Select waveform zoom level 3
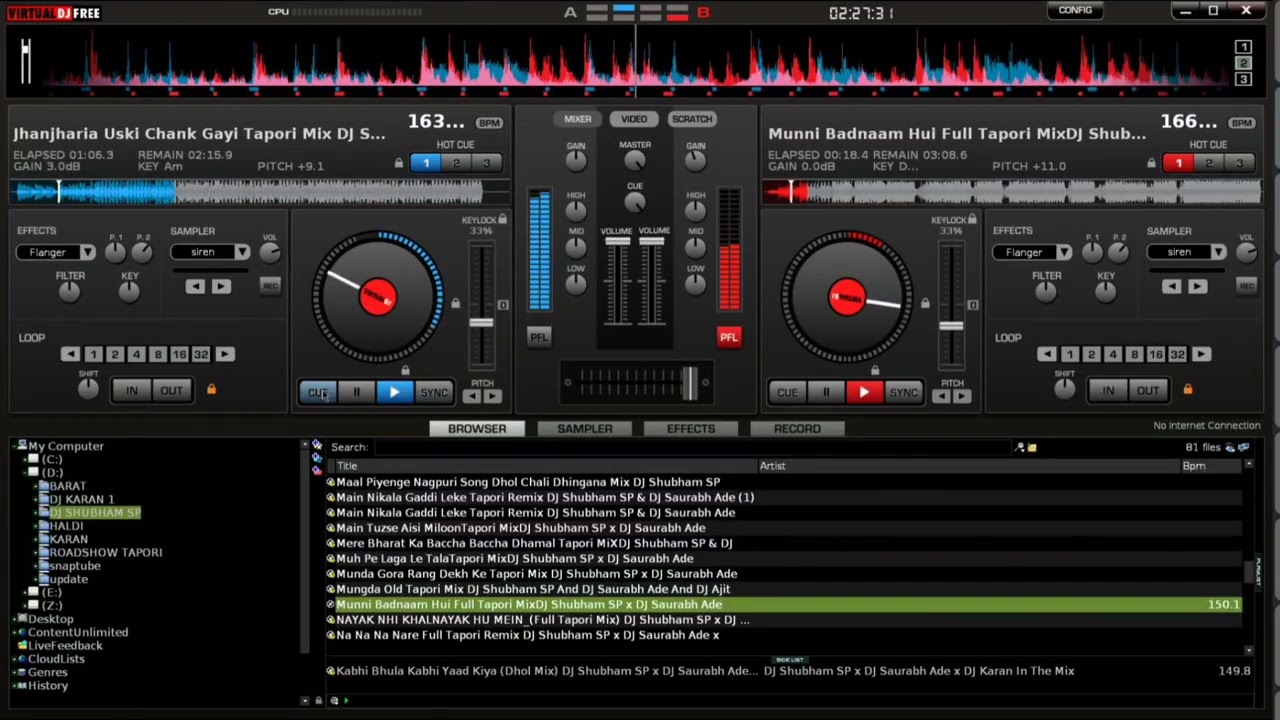The width and height of the screenshot is (1280, 720). 1243,79
